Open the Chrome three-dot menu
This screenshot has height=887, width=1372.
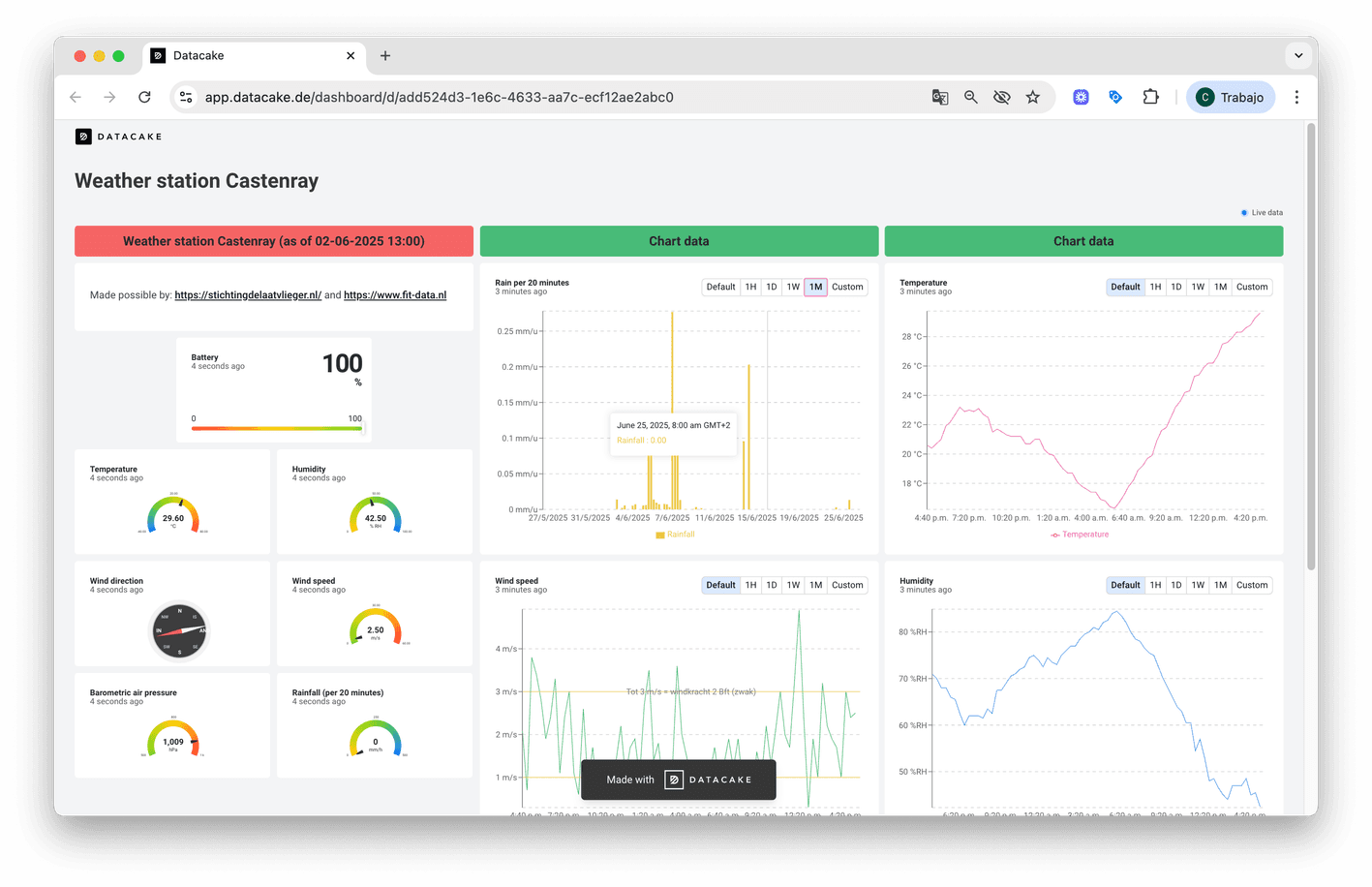[1296, 97]
